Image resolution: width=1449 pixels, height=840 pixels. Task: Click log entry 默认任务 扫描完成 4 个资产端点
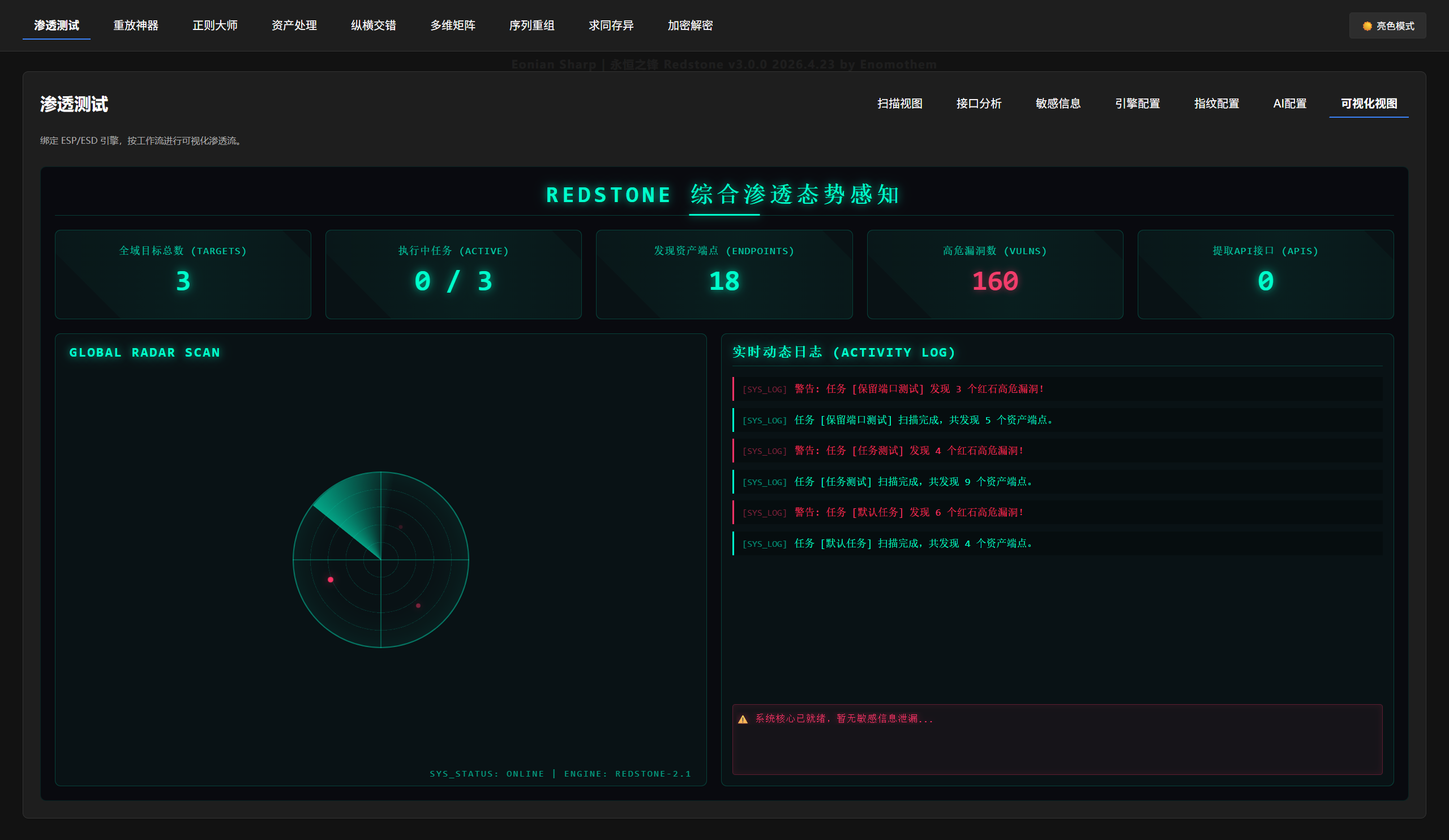1057,543
